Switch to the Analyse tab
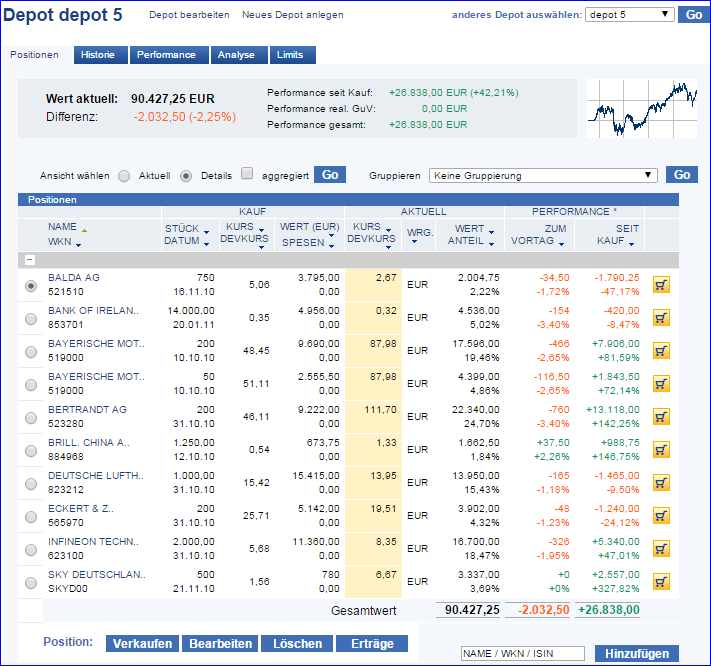Screen dimensions: 711x666 tap(239, 55)
